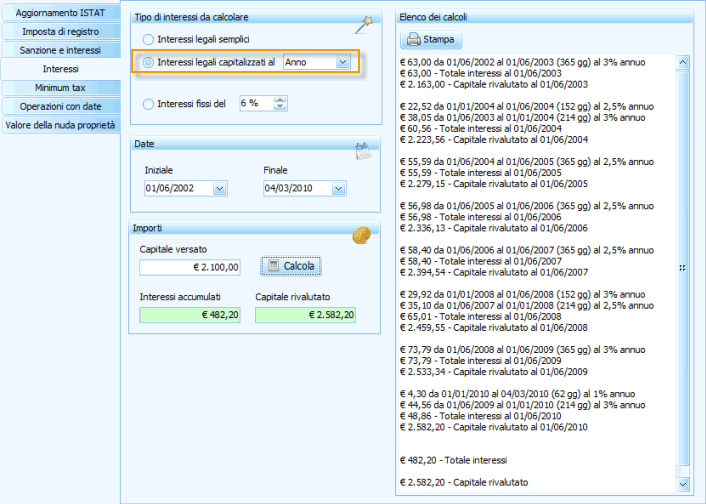Image resolution: width=706 pixels, height=504 pixels.
Task: Open Valore della nuda proprietà tab
Action: [x=61, y=125]
